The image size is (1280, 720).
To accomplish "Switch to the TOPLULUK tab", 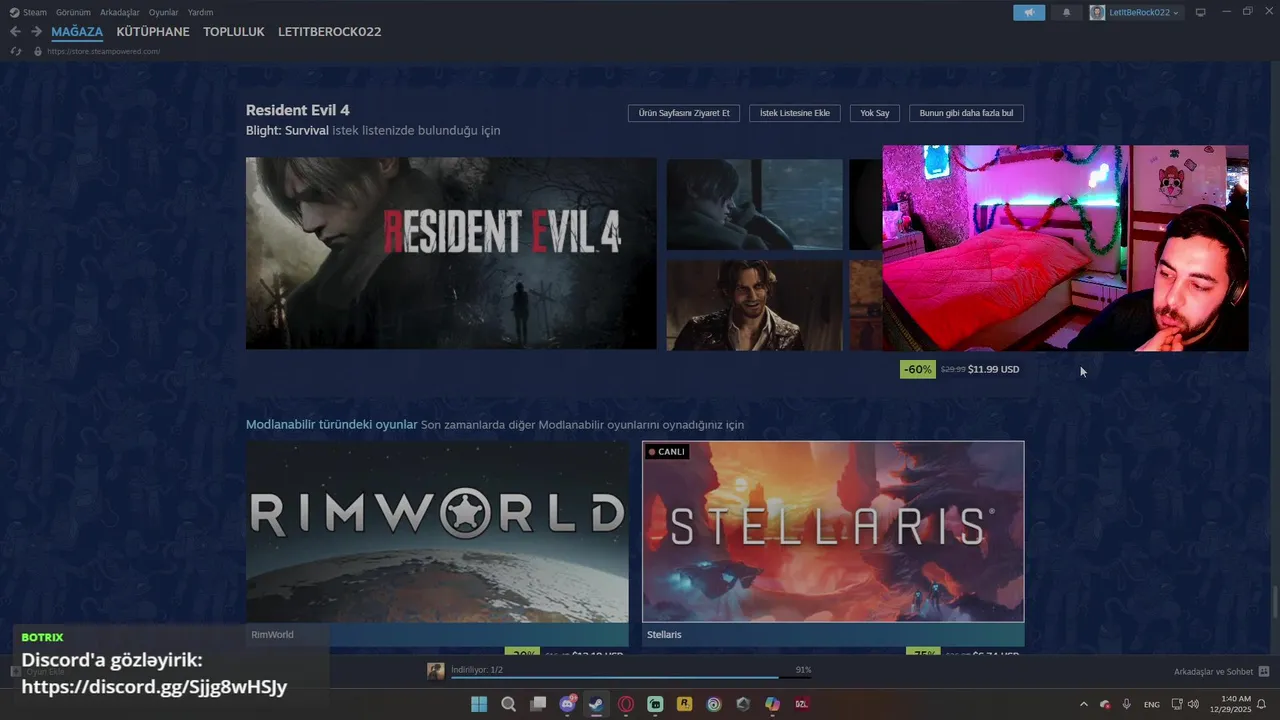I will pos(234,32).
